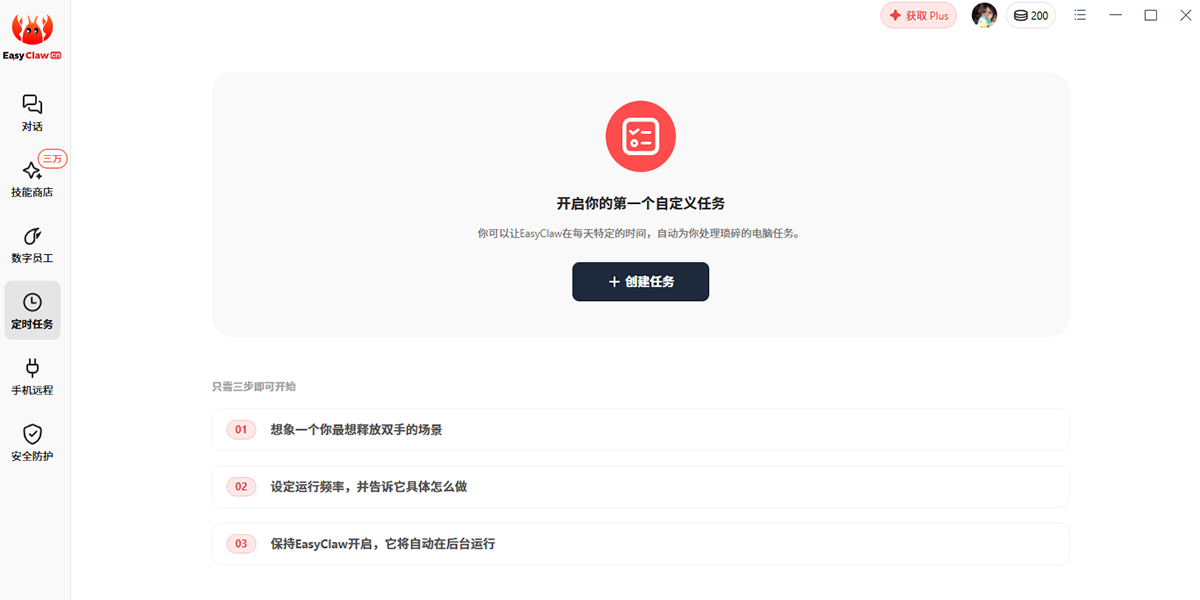Open the hamburger list menu
Screen dimensions: 1200x600
(x=1080, y=15)
